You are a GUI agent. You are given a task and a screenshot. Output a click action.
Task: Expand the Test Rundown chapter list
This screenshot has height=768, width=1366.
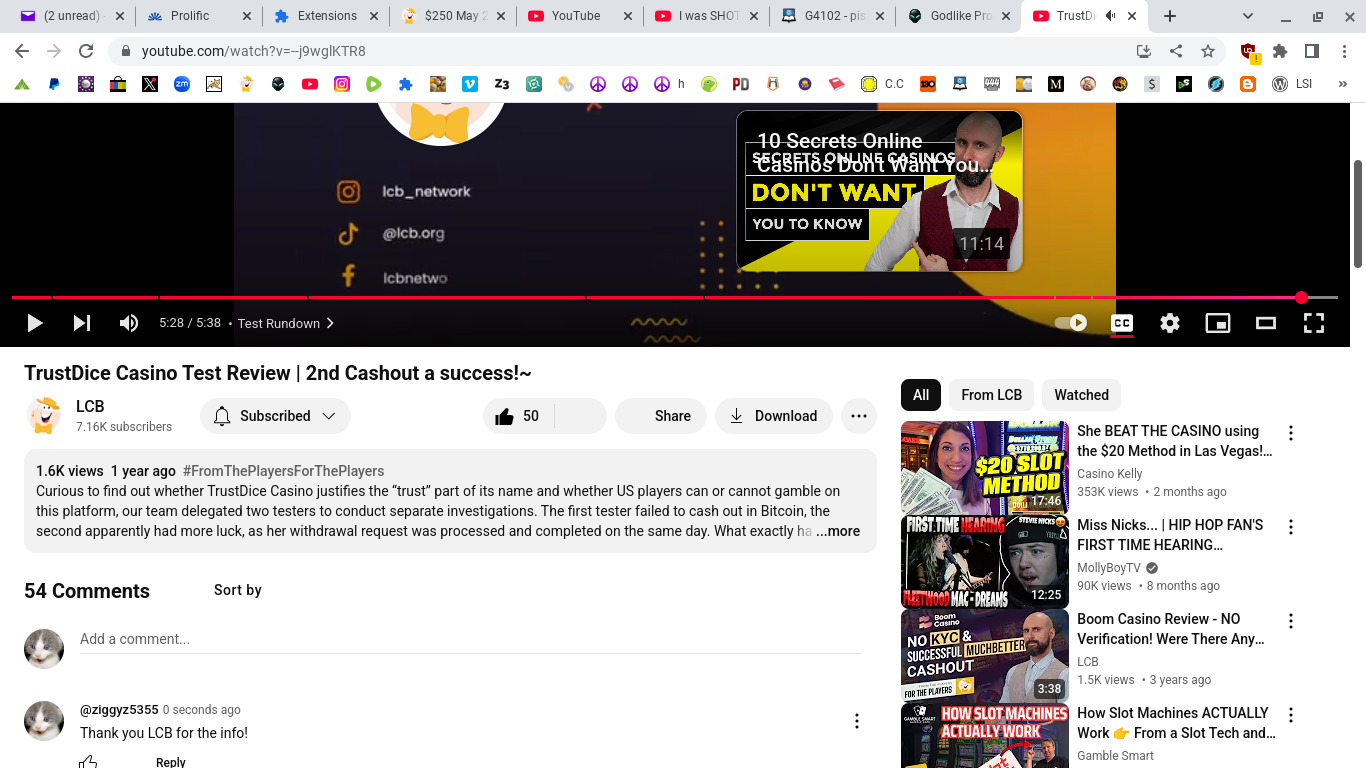(285, 323)
